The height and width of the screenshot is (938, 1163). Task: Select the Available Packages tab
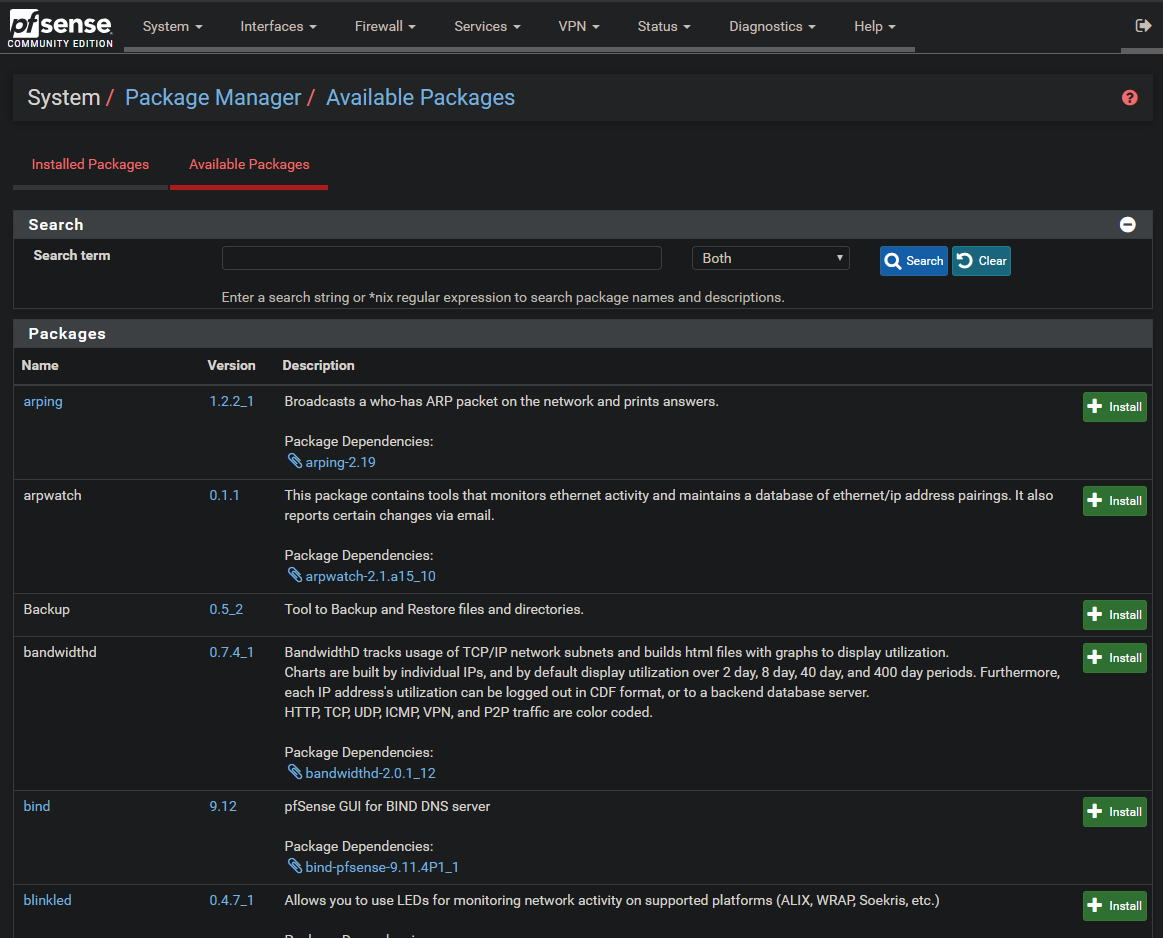[x=249, y=165]
